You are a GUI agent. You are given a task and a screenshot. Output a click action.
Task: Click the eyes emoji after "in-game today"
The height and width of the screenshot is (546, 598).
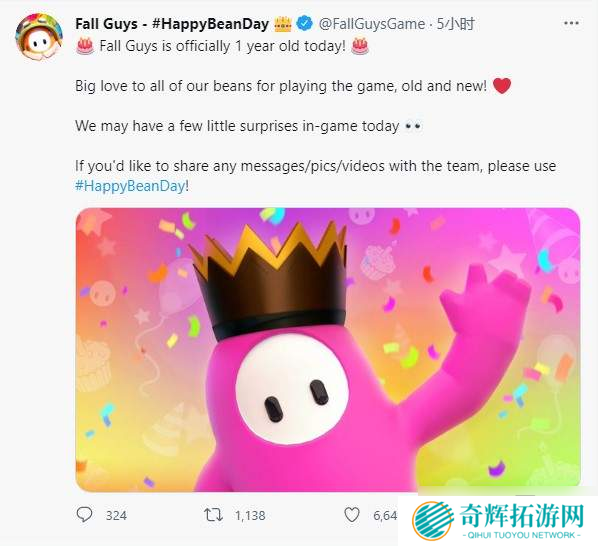pos(413,126)
